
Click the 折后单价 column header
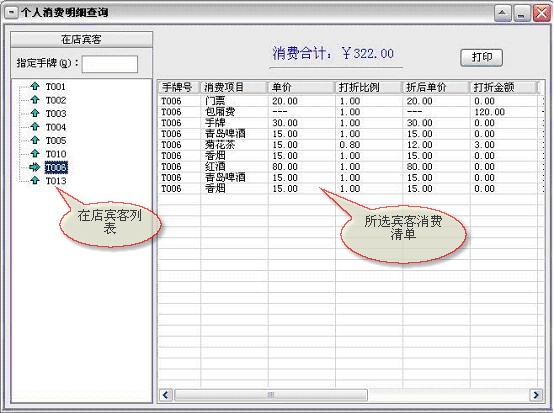[436, 87]
